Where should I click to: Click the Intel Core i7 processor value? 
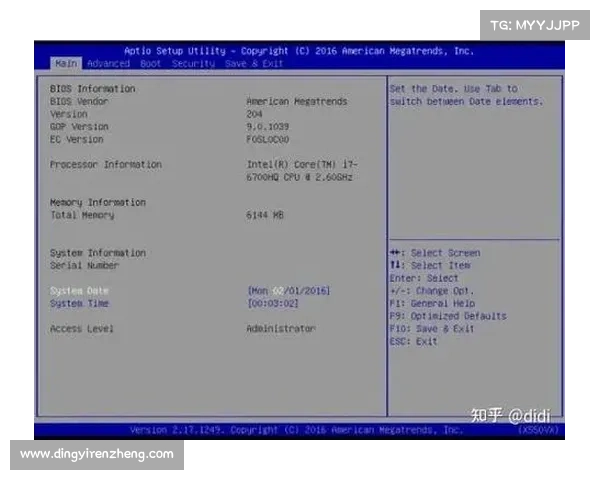pyautogui.click(x=302, y=171)
